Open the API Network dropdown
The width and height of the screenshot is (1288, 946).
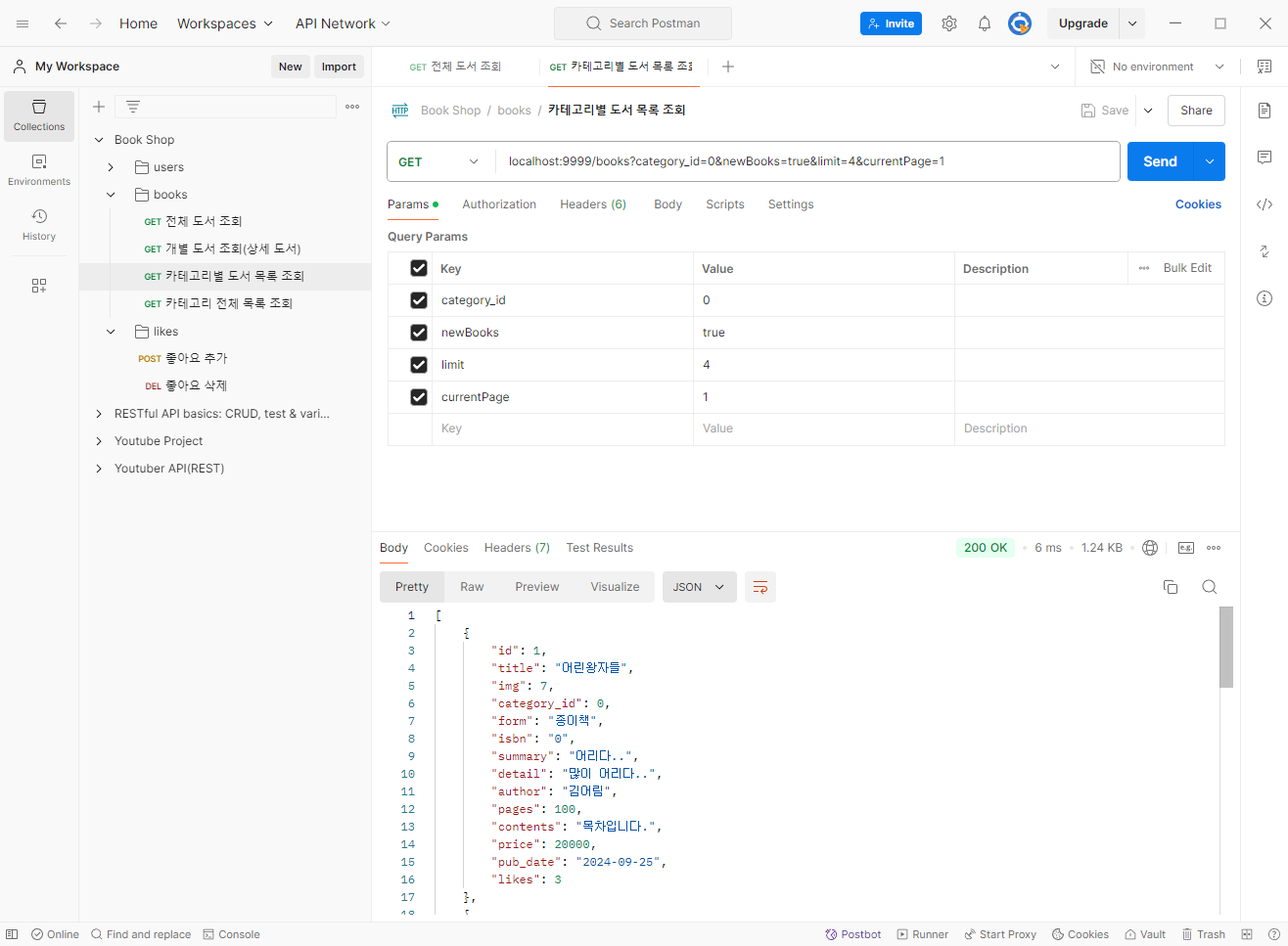point(343,23)
